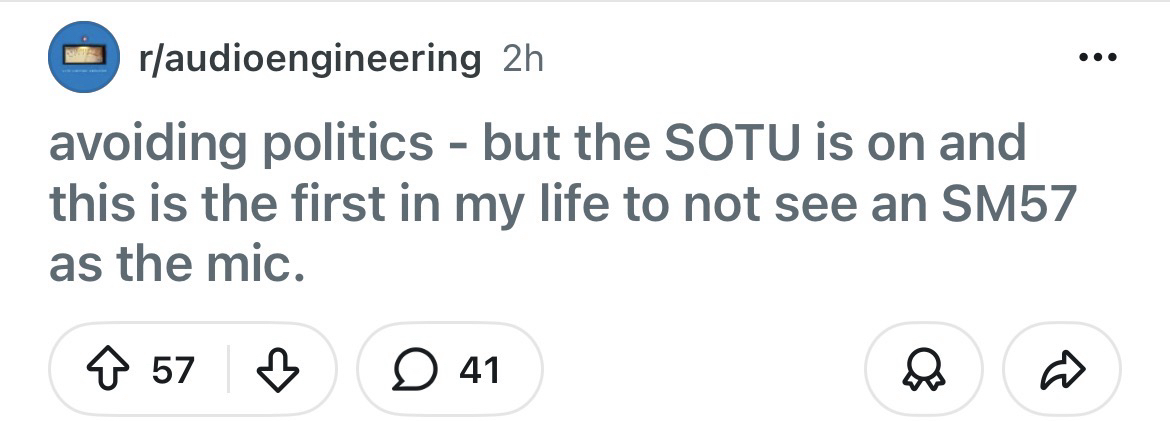Go to the r/audioengineering subreddit
The height and width of the screenshot is (421, 1170).
(x=310, y=58)
